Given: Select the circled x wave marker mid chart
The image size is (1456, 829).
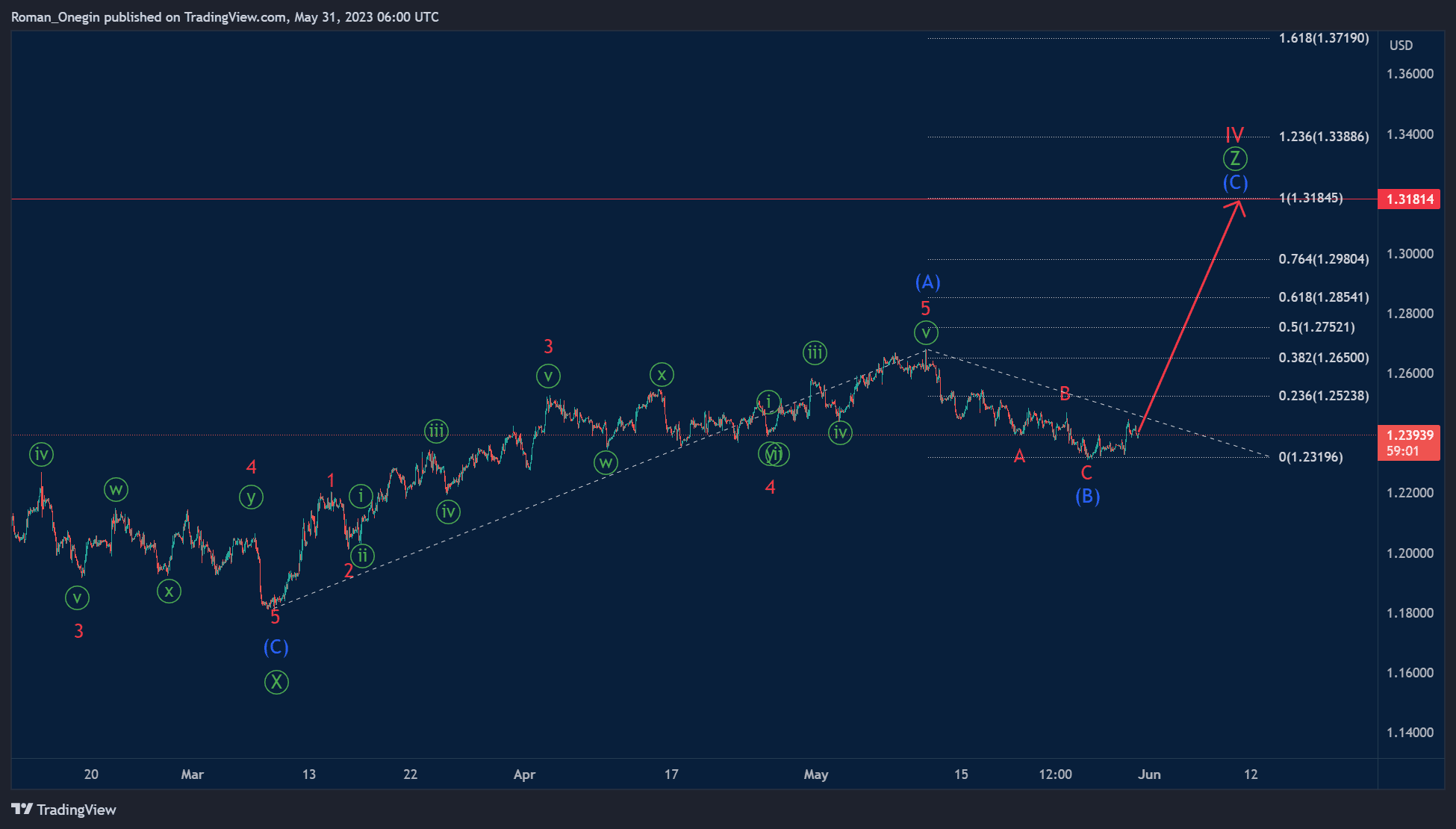Looking at the screenshot, I should click(x=661, y=373).
